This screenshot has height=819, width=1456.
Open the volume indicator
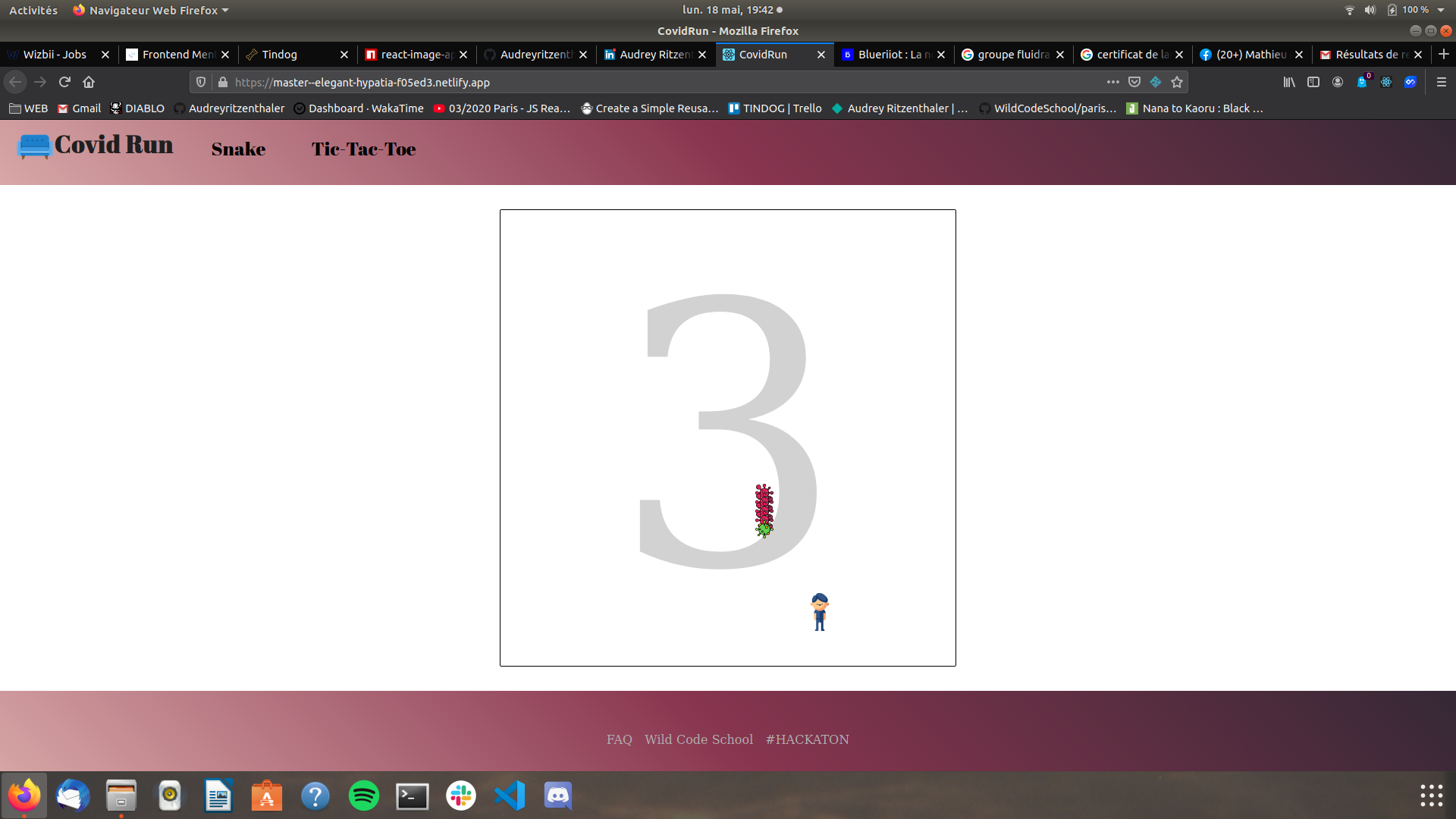pyautogui.click(x=1370, y=10)
